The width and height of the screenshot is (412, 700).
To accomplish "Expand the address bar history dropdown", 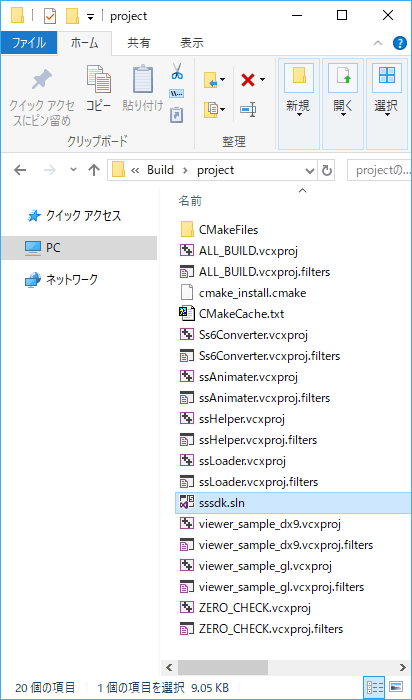I will pos(309,171).
